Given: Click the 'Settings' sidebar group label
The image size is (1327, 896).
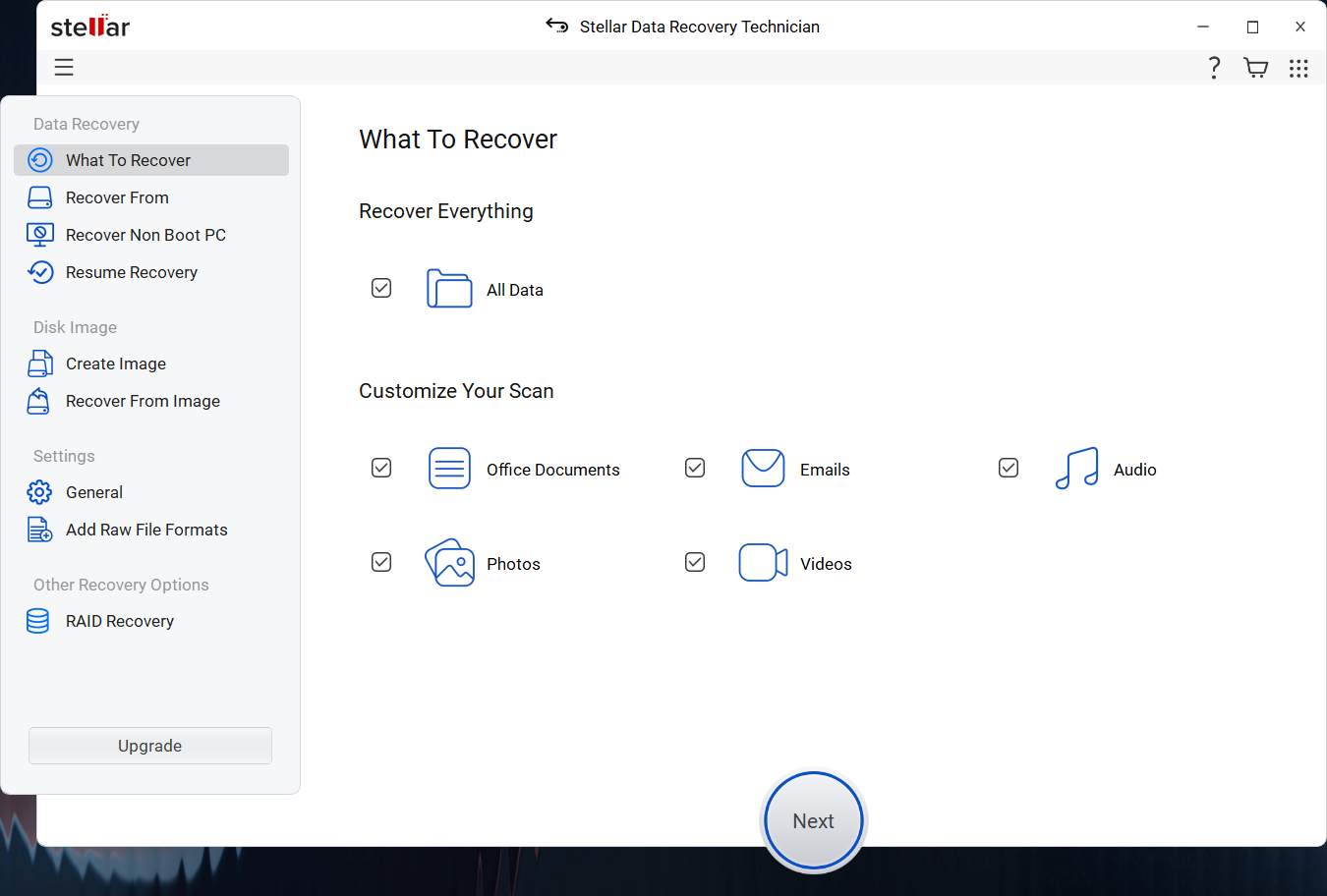Looking at the screenshot, I should (x=64, y=456).
